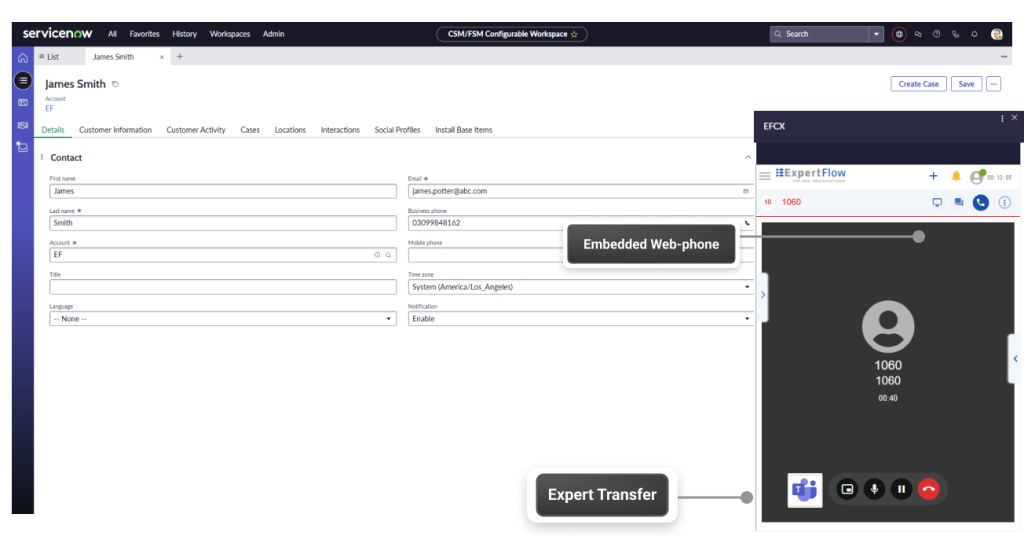Expand the Notification dropdown

point(580,319)
